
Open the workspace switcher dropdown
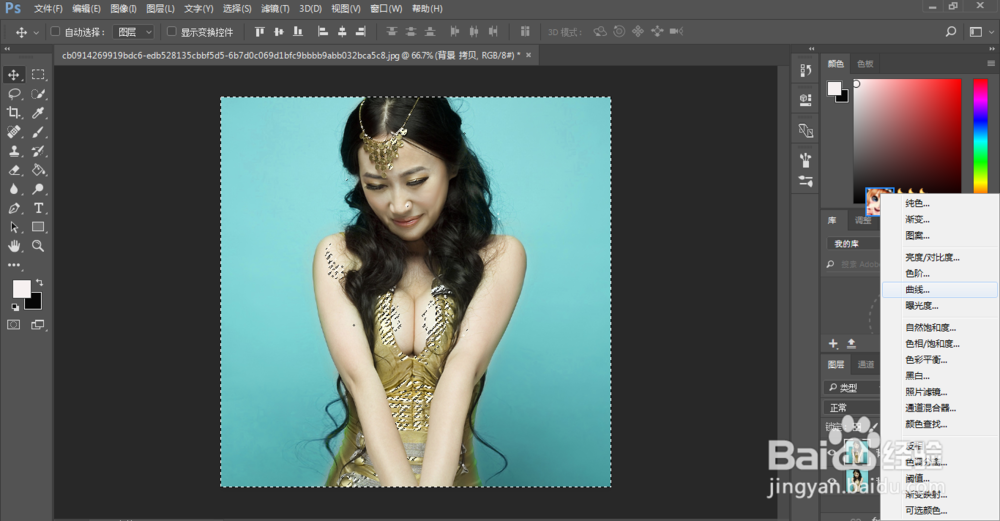coord(980,32)
